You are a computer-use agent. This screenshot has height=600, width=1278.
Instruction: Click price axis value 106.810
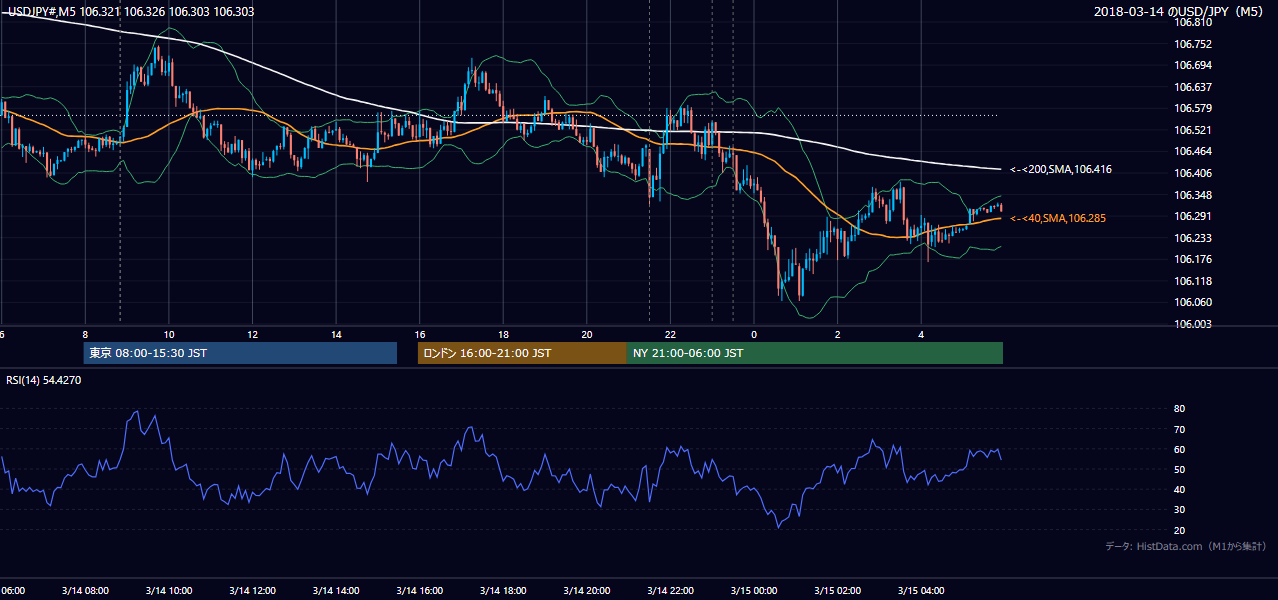(x=1192, y=22)
